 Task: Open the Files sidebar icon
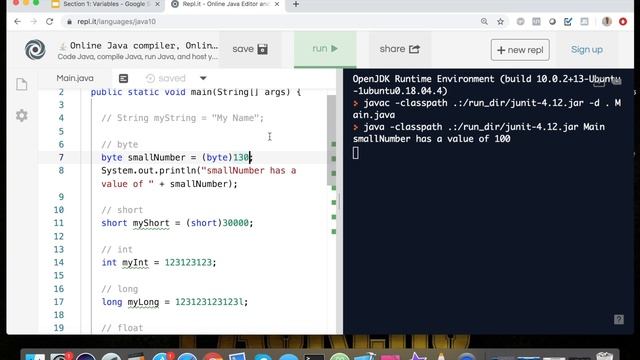[22, 84]
